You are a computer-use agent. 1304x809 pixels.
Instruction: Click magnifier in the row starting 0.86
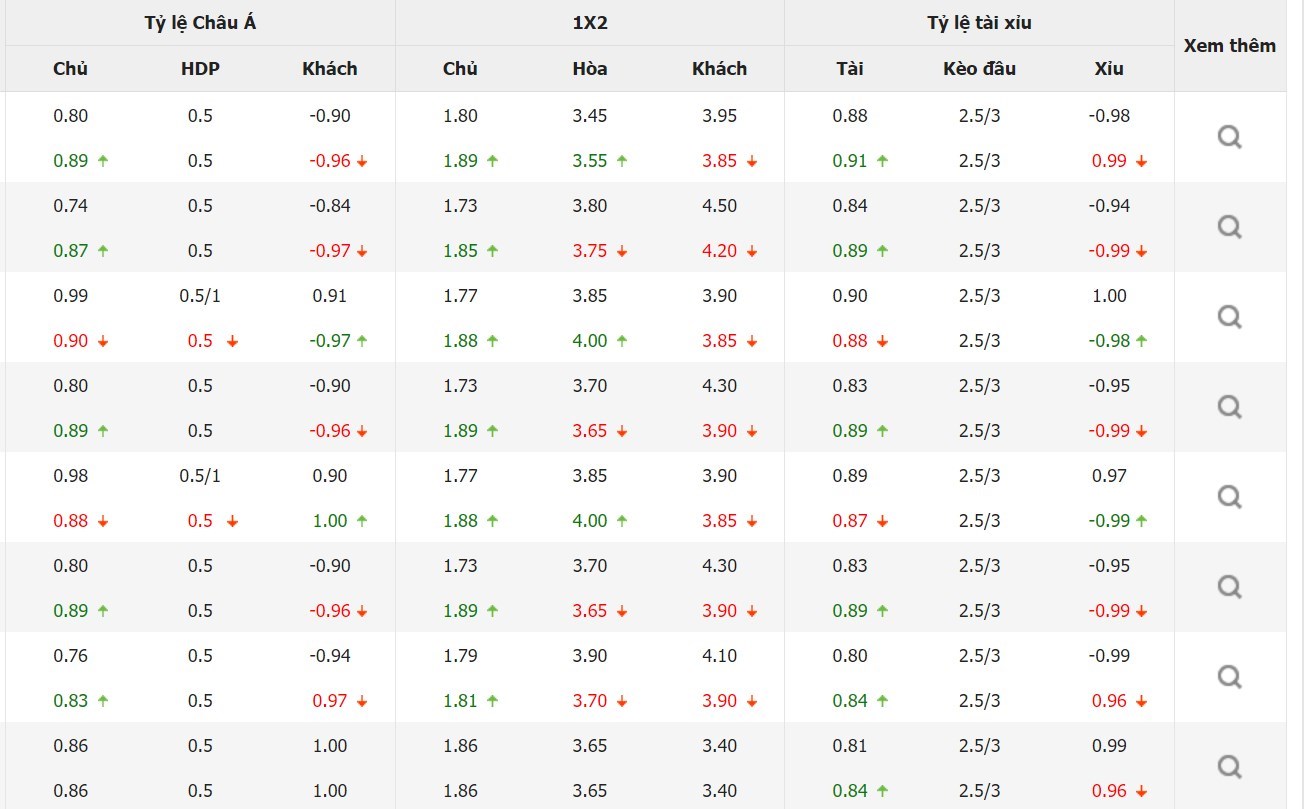(x=1229, y=767)
